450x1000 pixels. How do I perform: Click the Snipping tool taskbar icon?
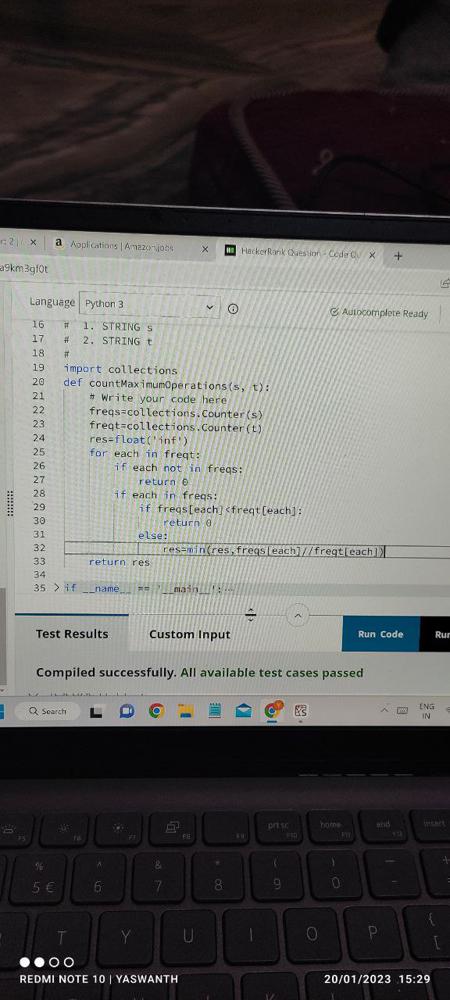[301, 710]
